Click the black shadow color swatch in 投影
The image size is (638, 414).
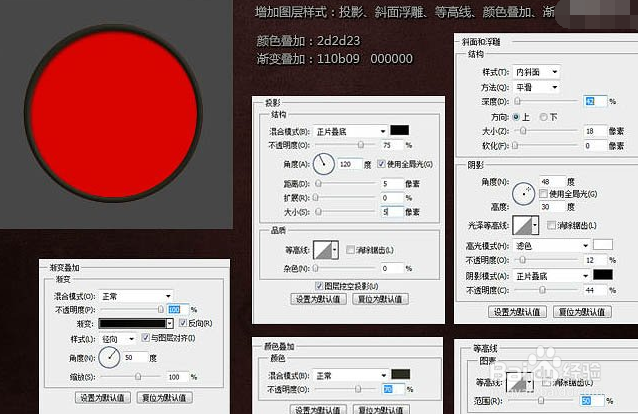[400, 130]
